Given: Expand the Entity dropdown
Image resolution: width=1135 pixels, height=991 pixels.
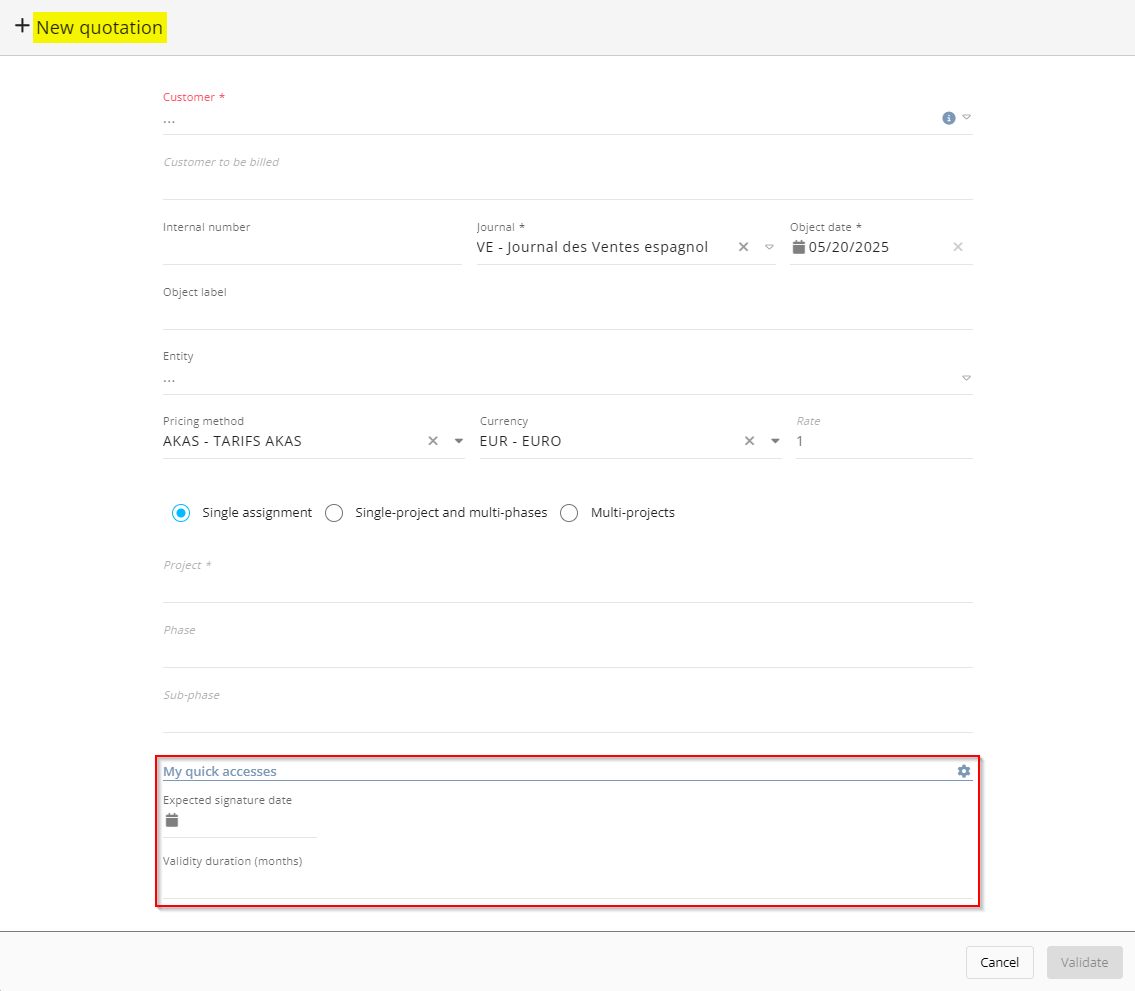Looking at the screenshot, I should [966, 378].
